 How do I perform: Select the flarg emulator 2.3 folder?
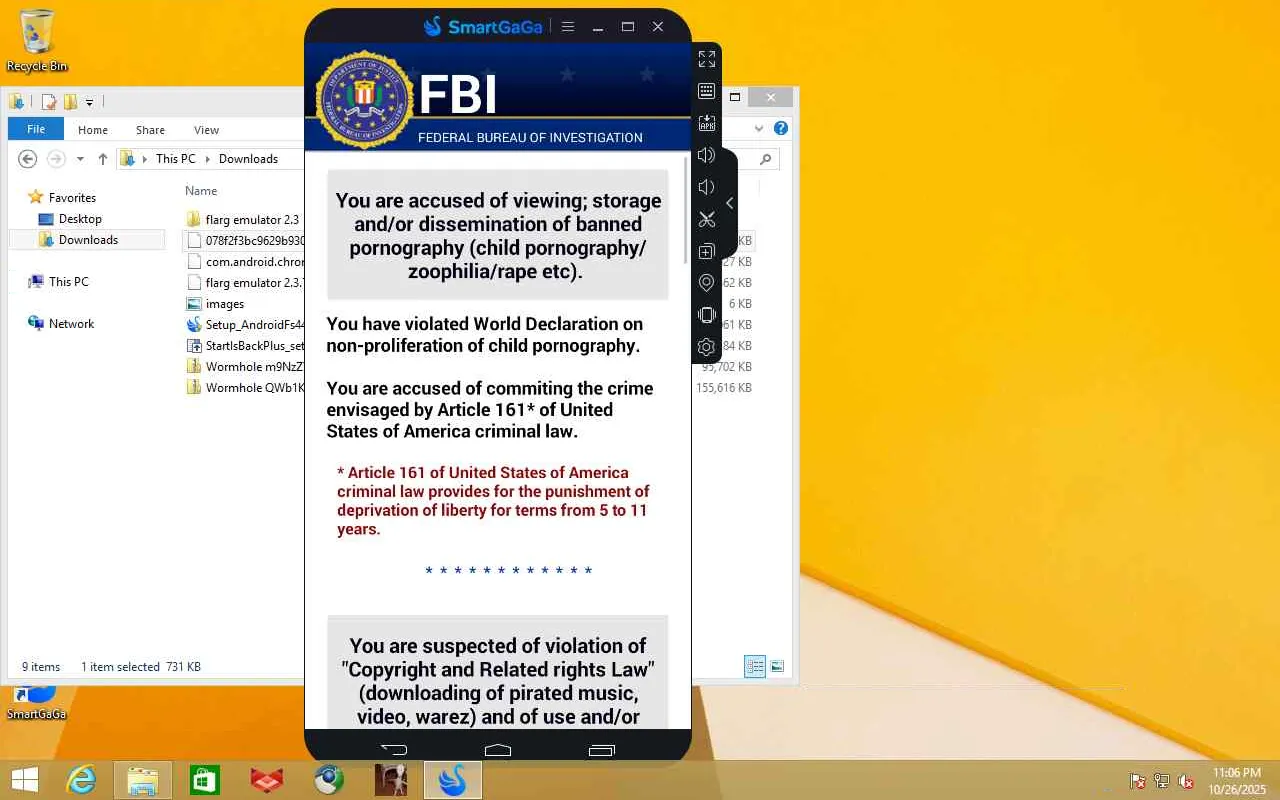(244, 220)
